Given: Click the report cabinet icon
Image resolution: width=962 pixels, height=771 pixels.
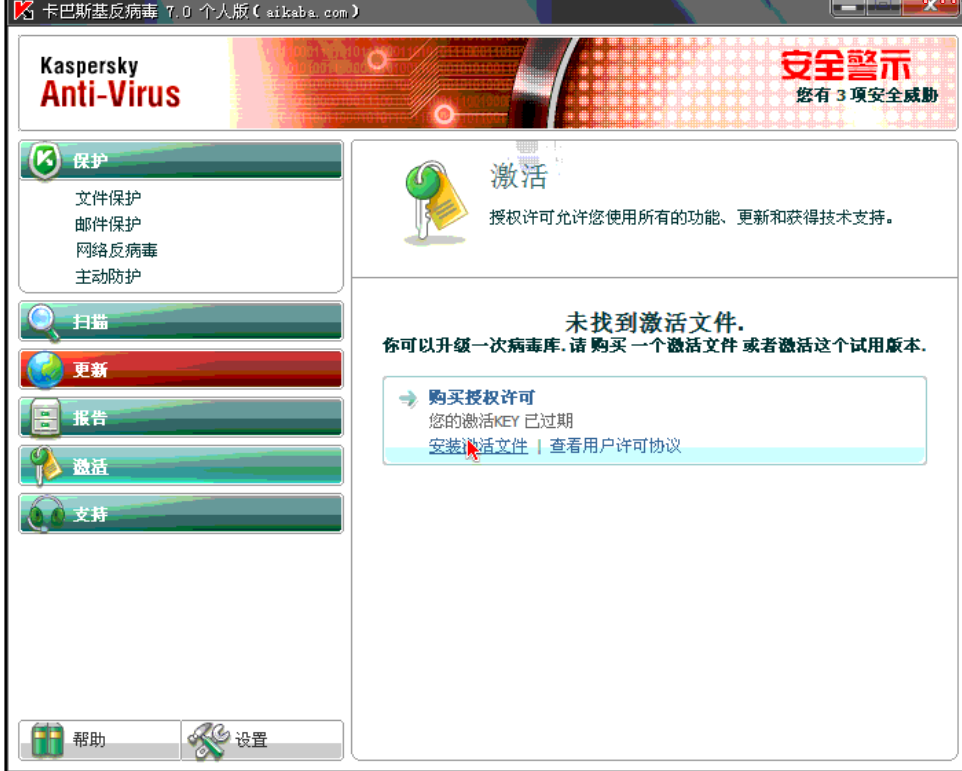Looking at the screenshot, I should (45, 418).
